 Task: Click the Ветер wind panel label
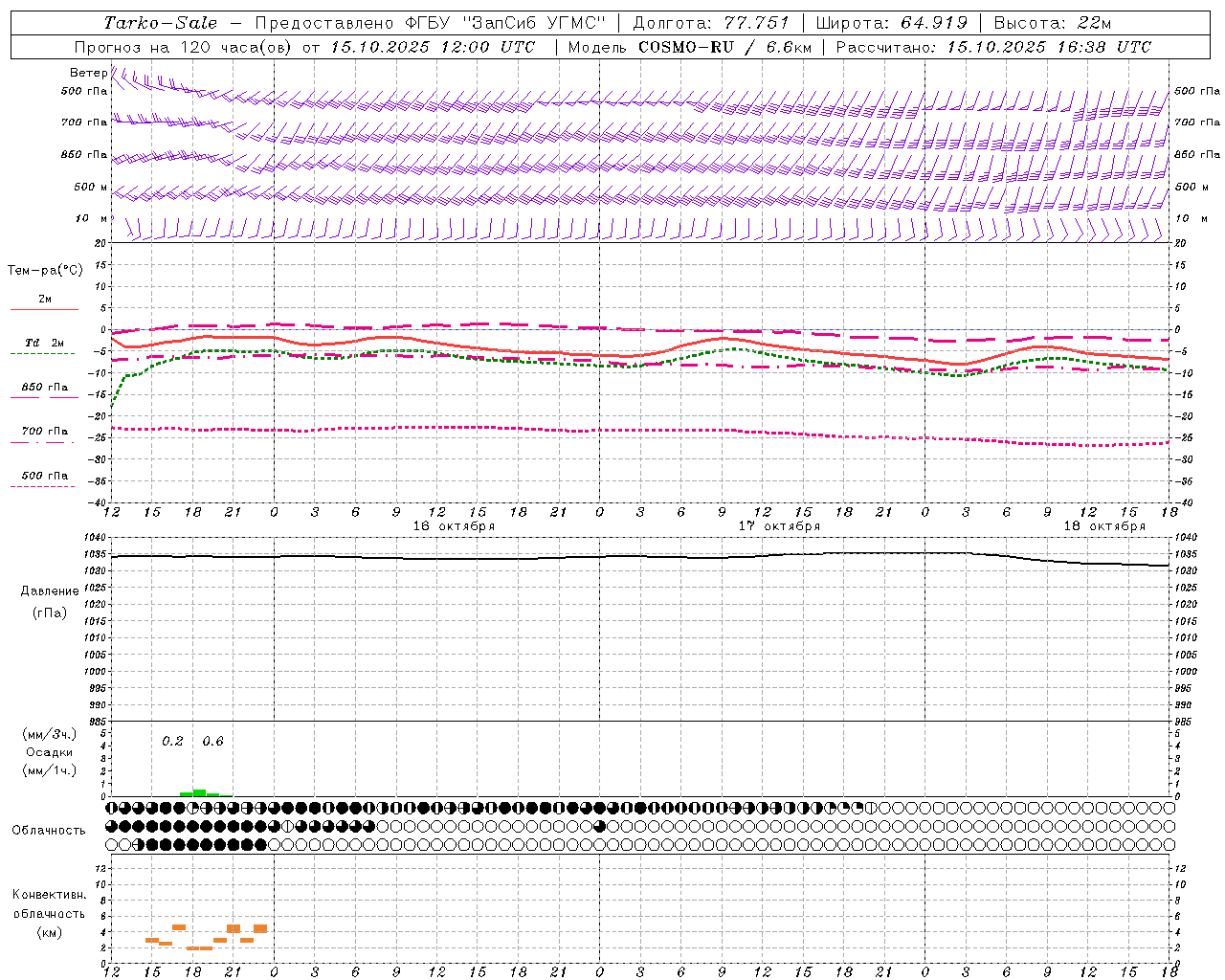pyautogui.click(x=88, y=73)
